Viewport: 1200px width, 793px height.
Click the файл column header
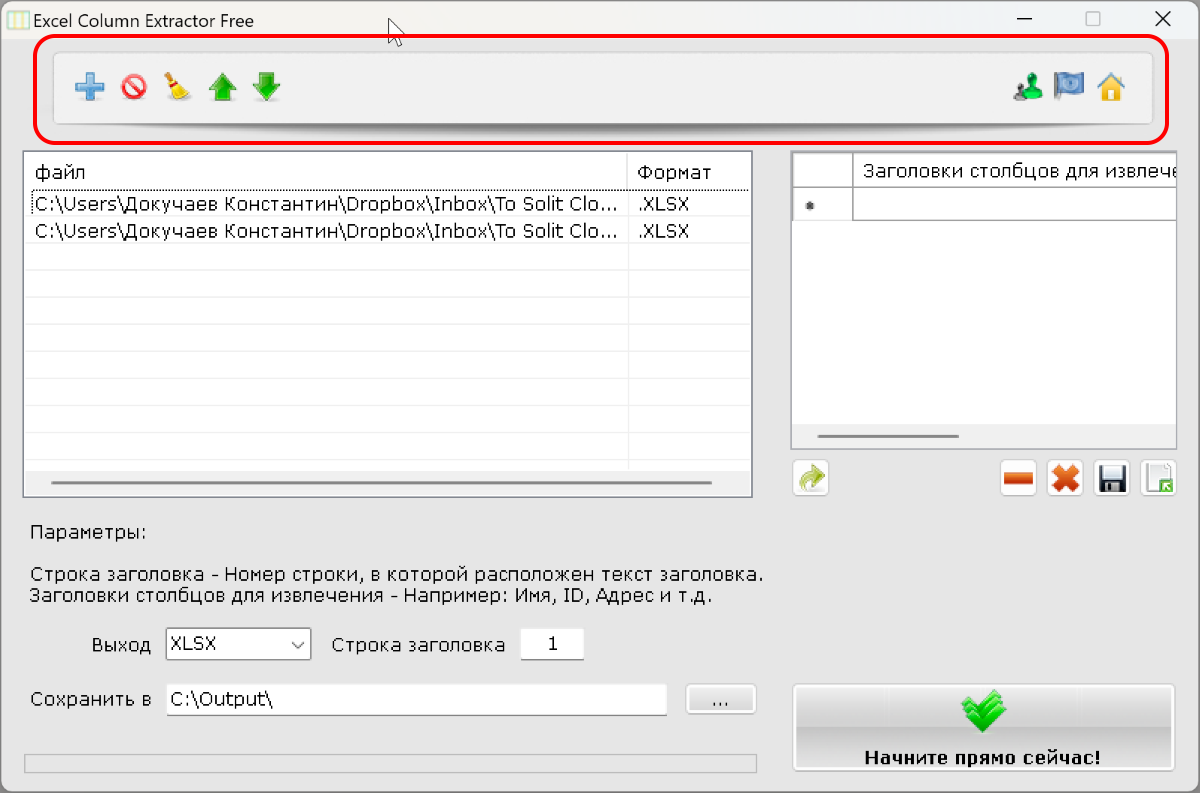tap(326, 172)
